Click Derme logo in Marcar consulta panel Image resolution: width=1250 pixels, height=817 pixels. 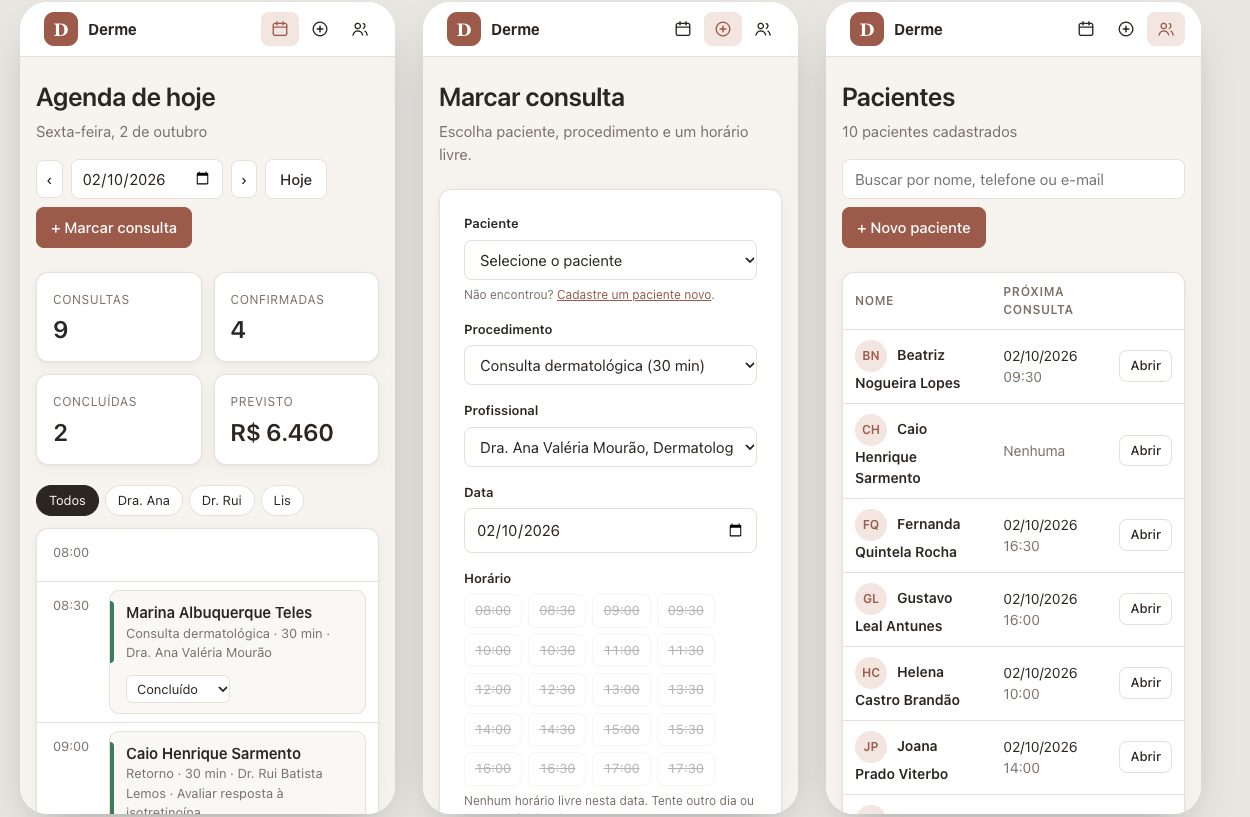(464, 29)
